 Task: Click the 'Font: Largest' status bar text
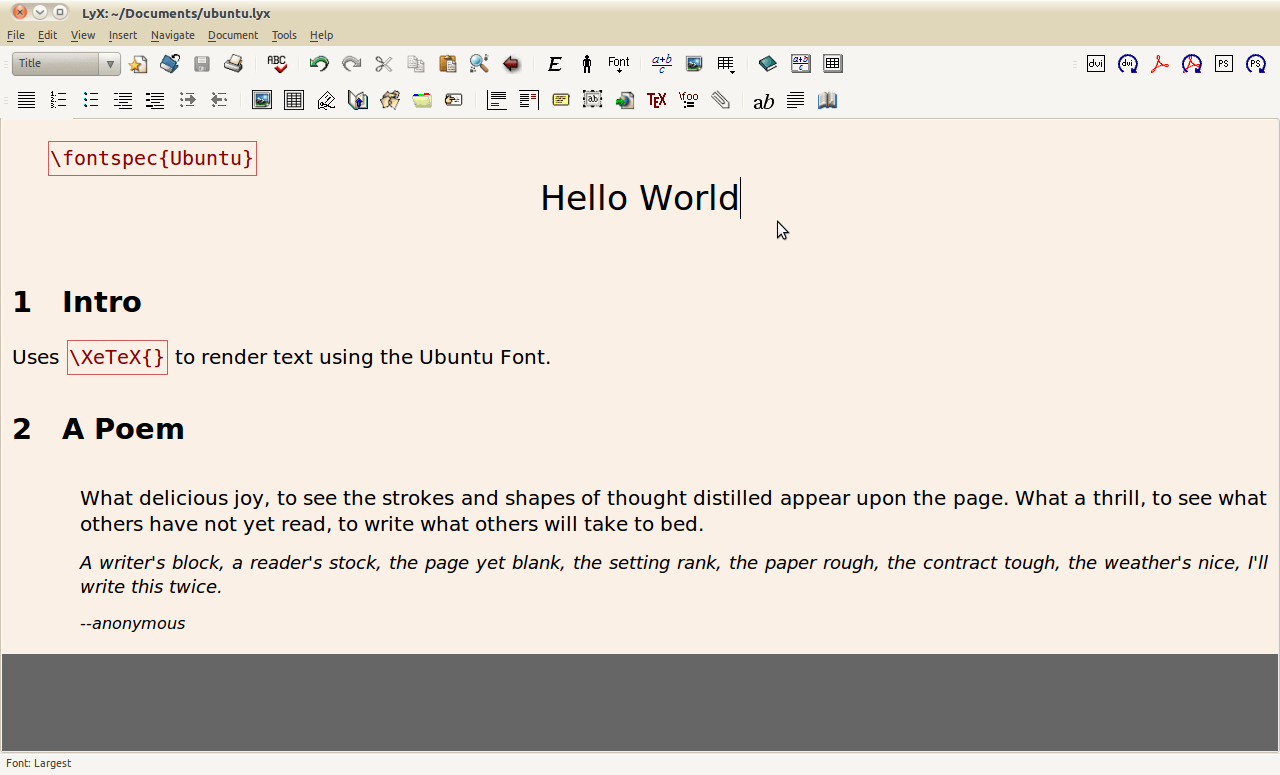coord(38,763)
